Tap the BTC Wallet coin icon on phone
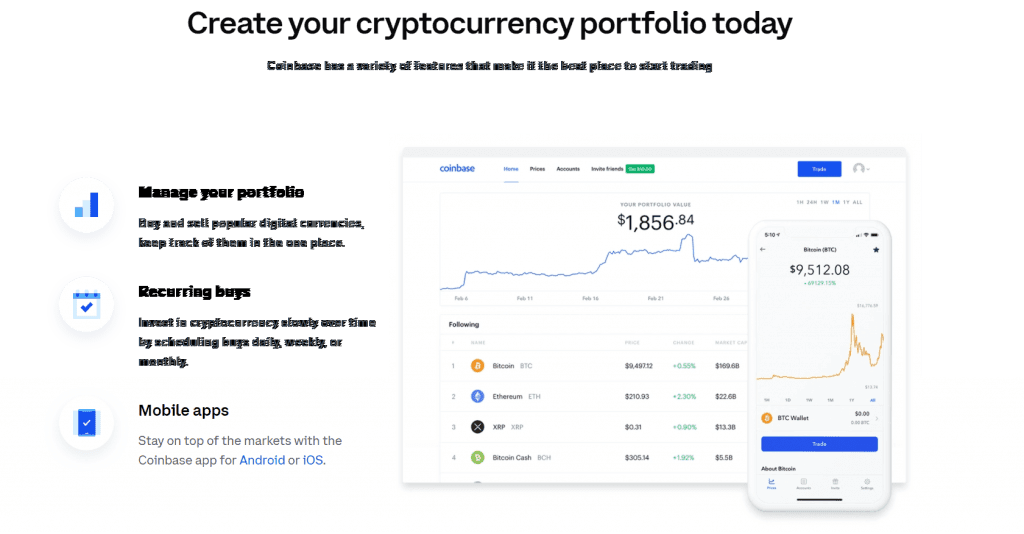The width and height of the screenshot is (1024, 534). (x=767, y=418)
